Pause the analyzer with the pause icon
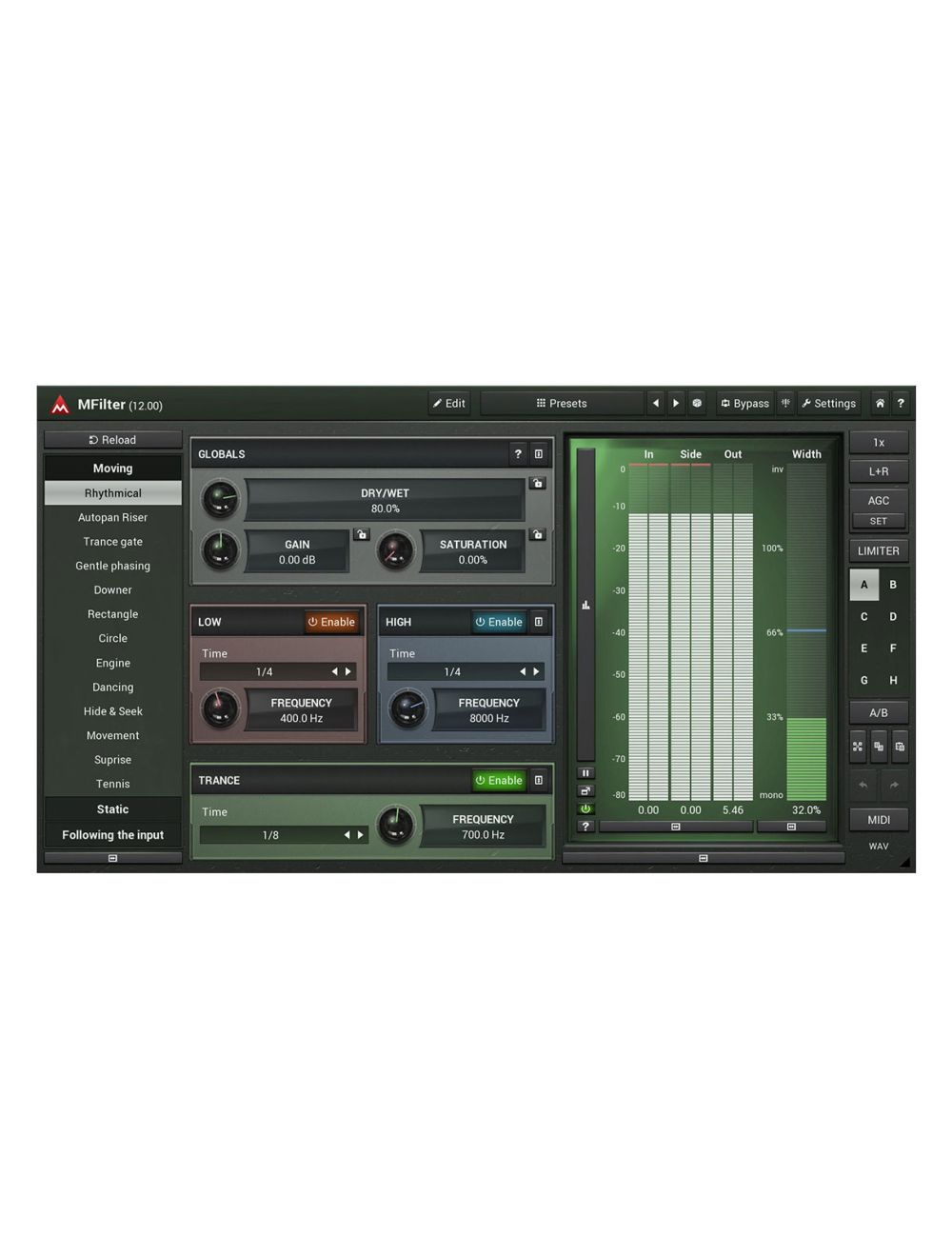This screenshot has height=1257, width=952. pos(585,772)
